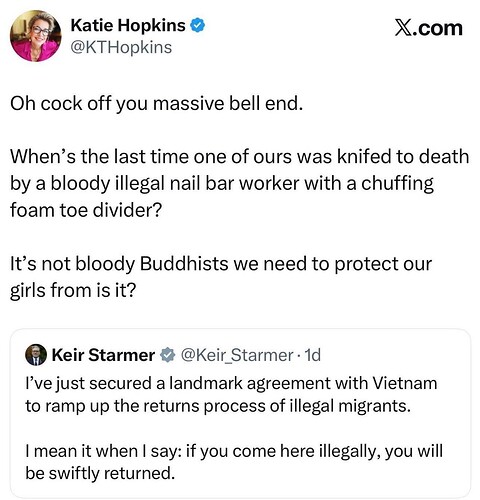
Task: Click the Katie Hopkins display name
Action: 128,25
